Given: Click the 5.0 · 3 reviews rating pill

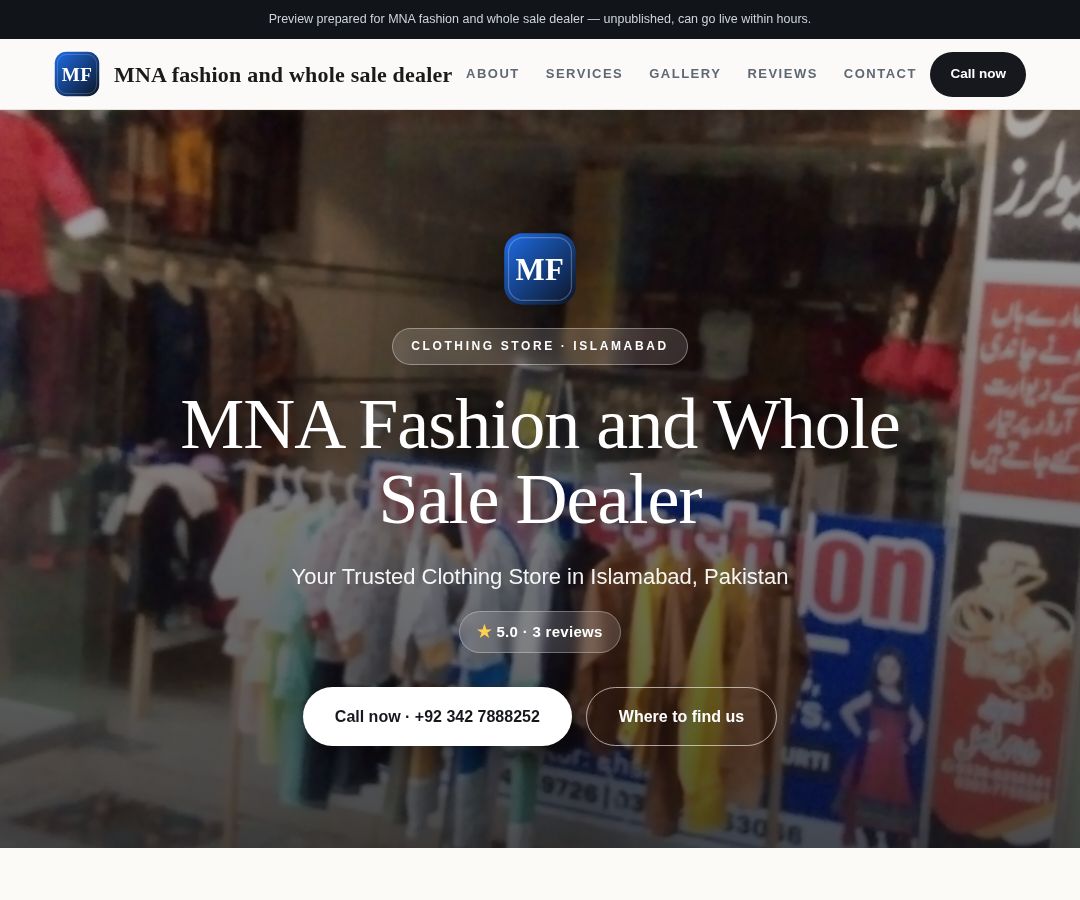Looking at the screenshot, I should [539, 632].
